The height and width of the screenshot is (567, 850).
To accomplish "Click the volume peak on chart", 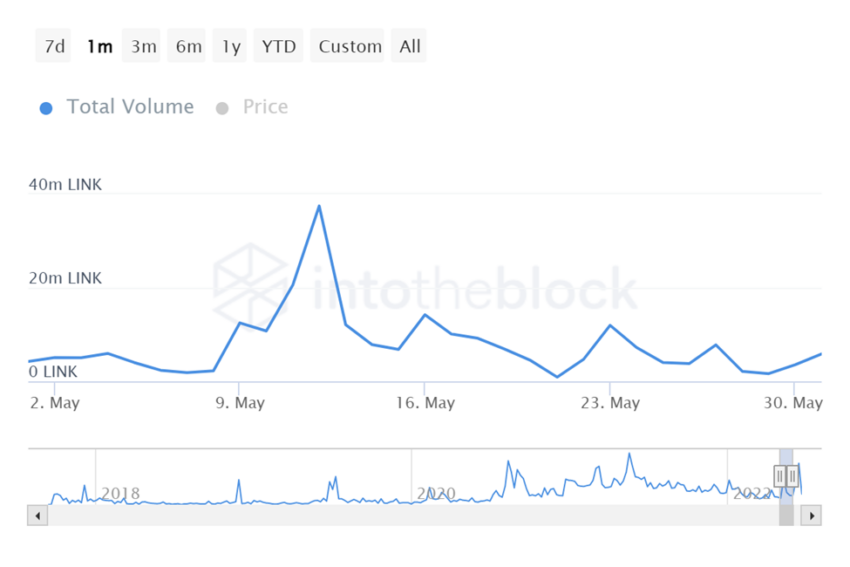I will point(319,206).
